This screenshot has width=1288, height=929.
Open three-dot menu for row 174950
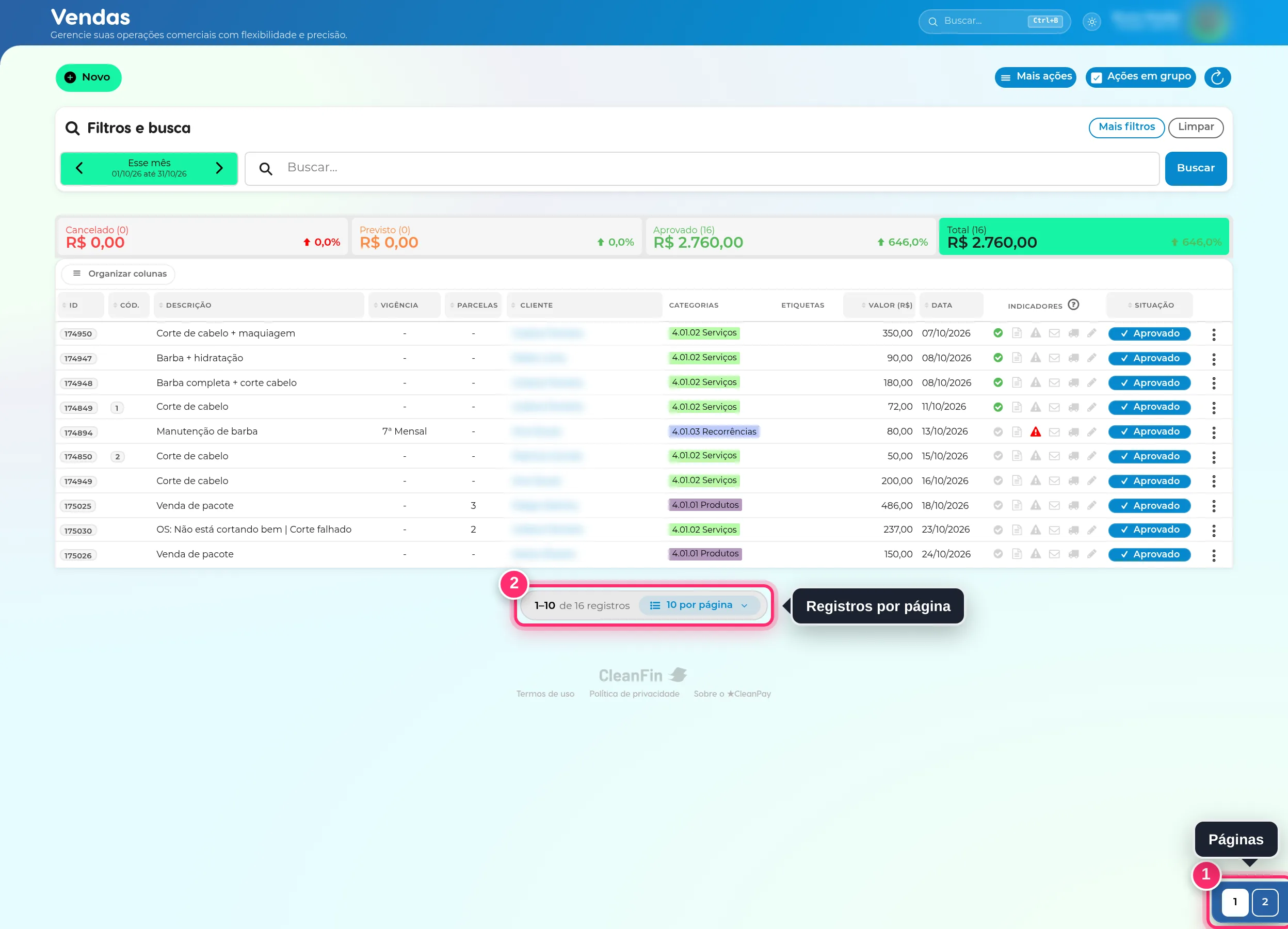1214,334
